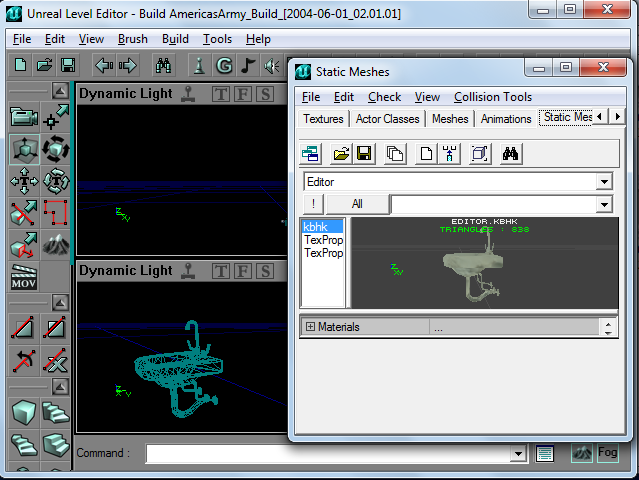The height and width of the screenshot is (480, 639).
Task: Toggle T button in top viewport header
Action: tap(220, 94)
